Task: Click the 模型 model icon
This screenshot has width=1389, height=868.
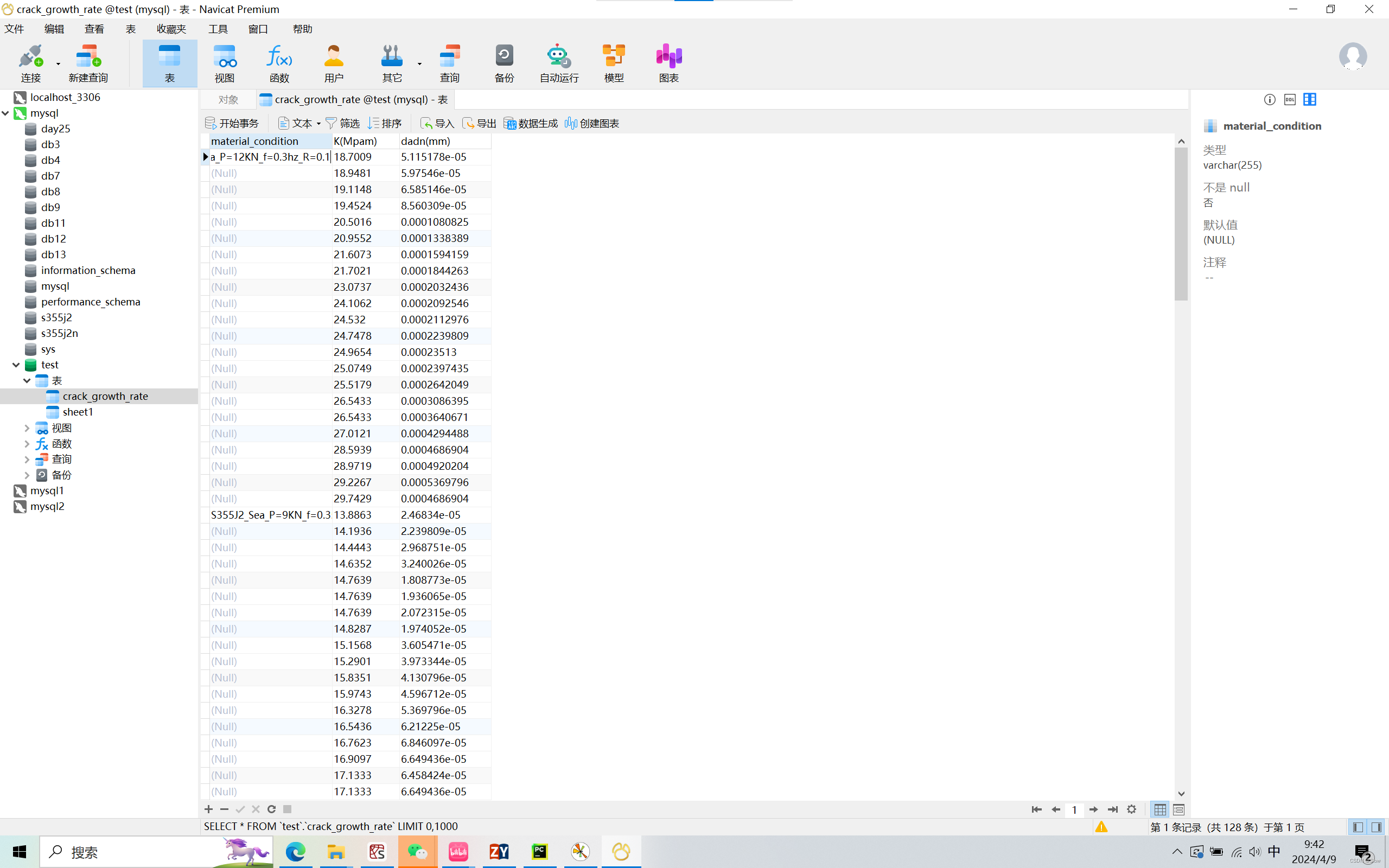Action: [614, 63]
